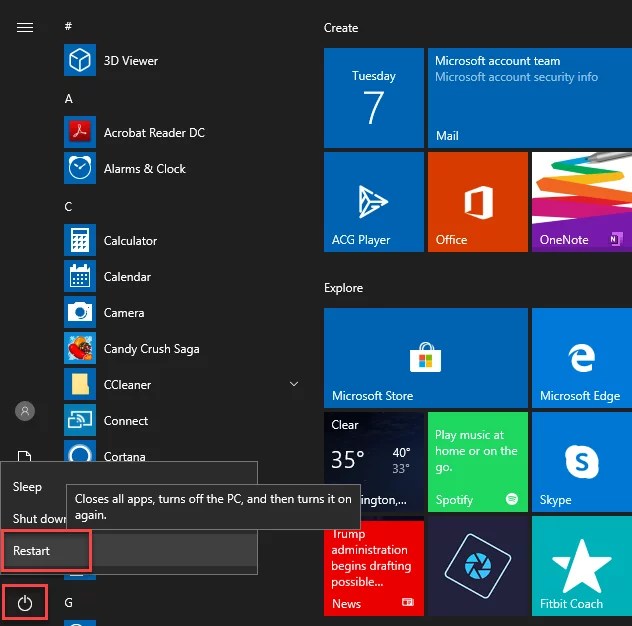Click the G letter group header
The image size is (632, 626).
pyautogui.click(x=69, y=602)
